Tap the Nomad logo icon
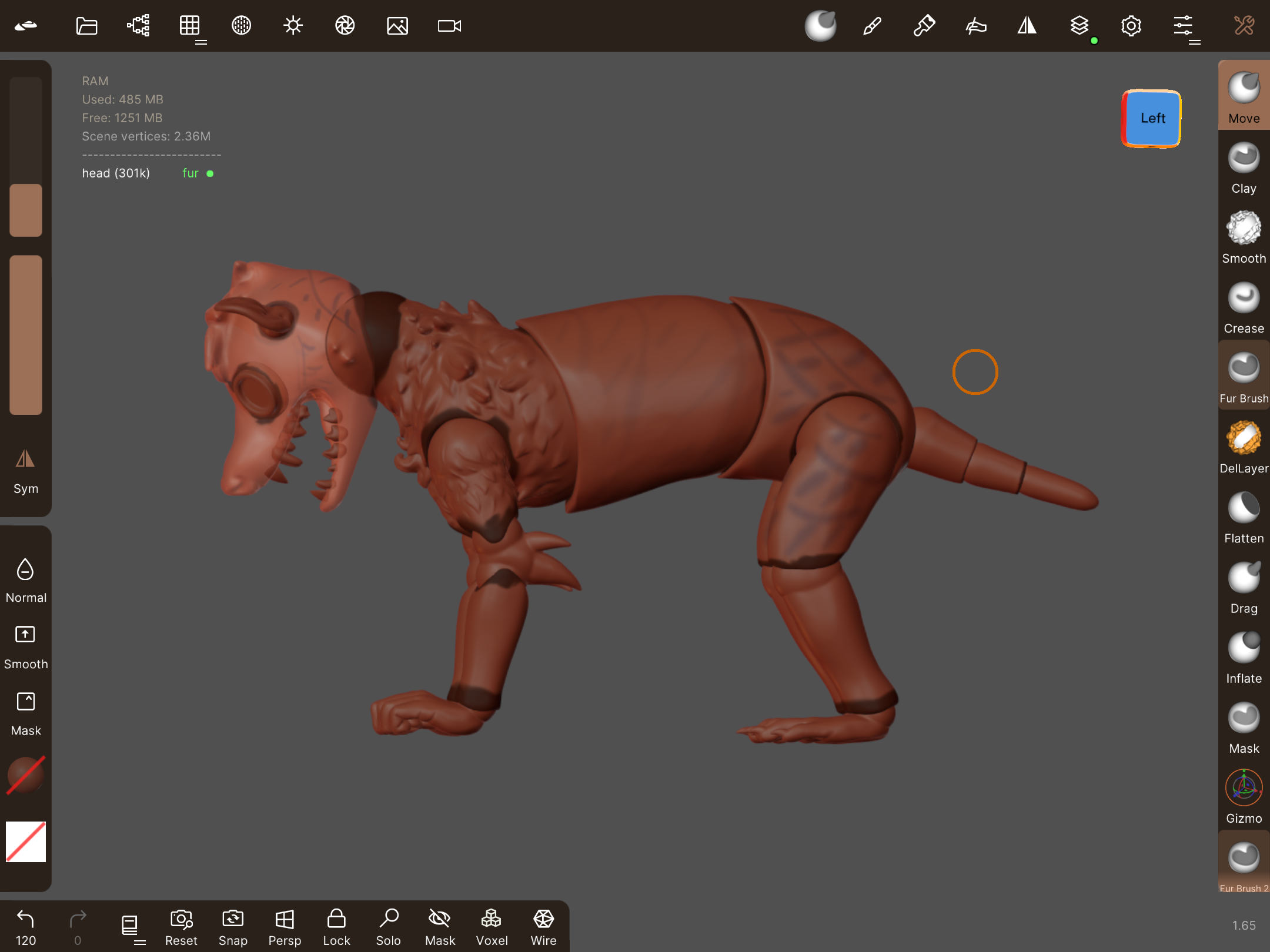The width and height of the screenshot is (1270, 952). coord(26,26)
